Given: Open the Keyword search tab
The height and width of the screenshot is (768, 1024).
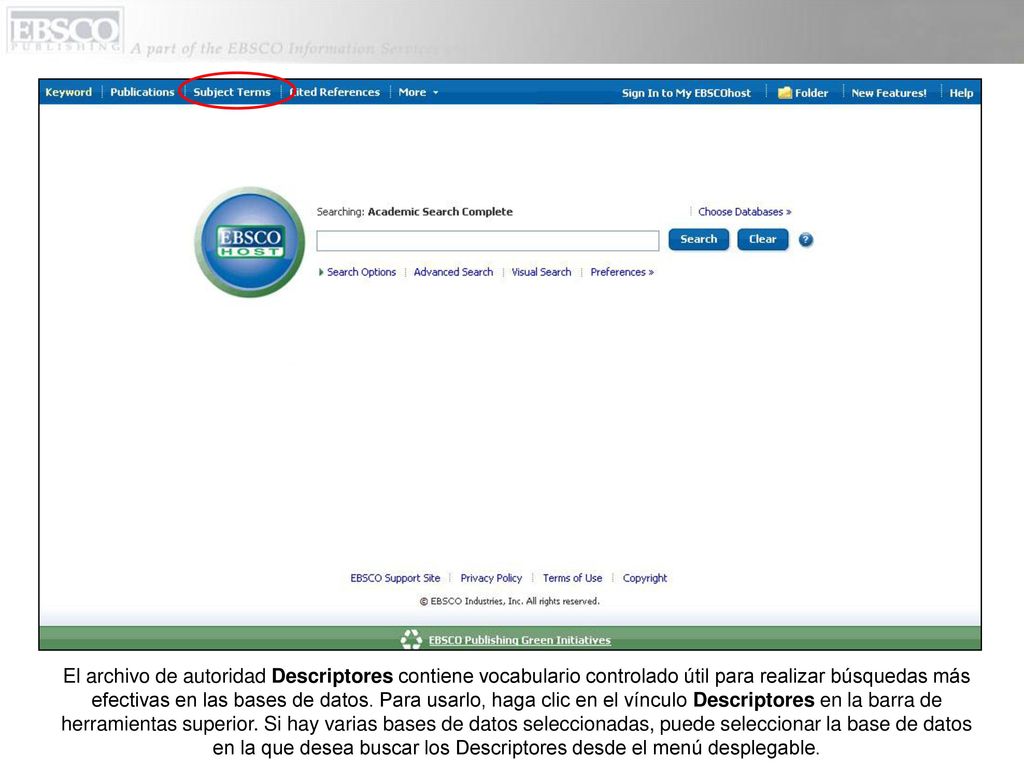Looking at the screenshot, I should click(x=69, y=92).
